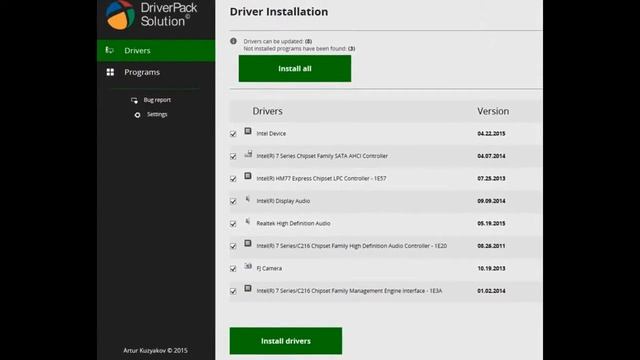Screen dimensions: 640x360
Task: Click the Install all button
Action: [x=295, y=69]
